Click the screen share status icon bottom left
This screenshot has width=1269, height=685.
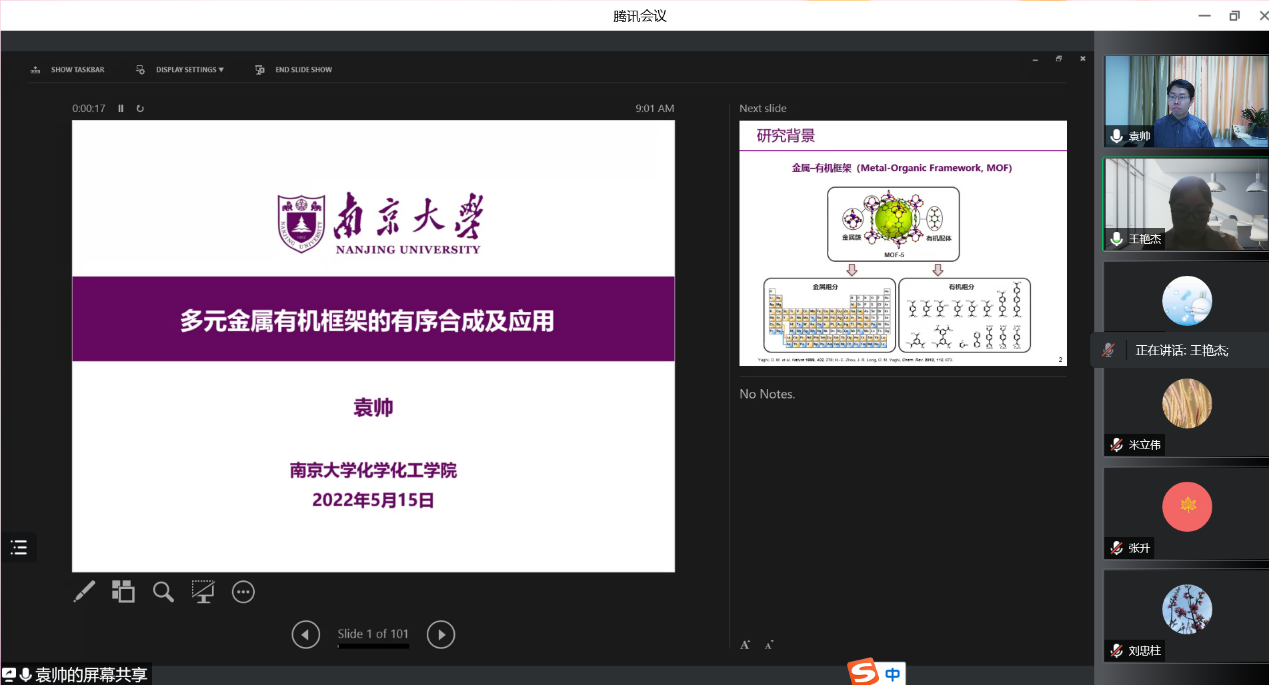[x=8, y=674]
